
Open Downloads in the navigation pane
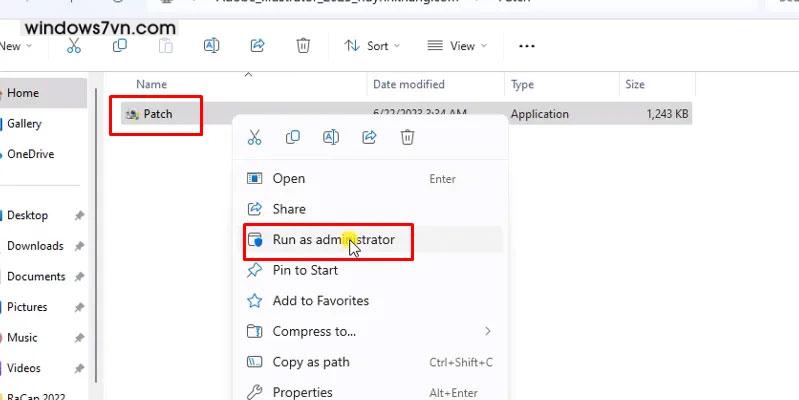(35, 246)
